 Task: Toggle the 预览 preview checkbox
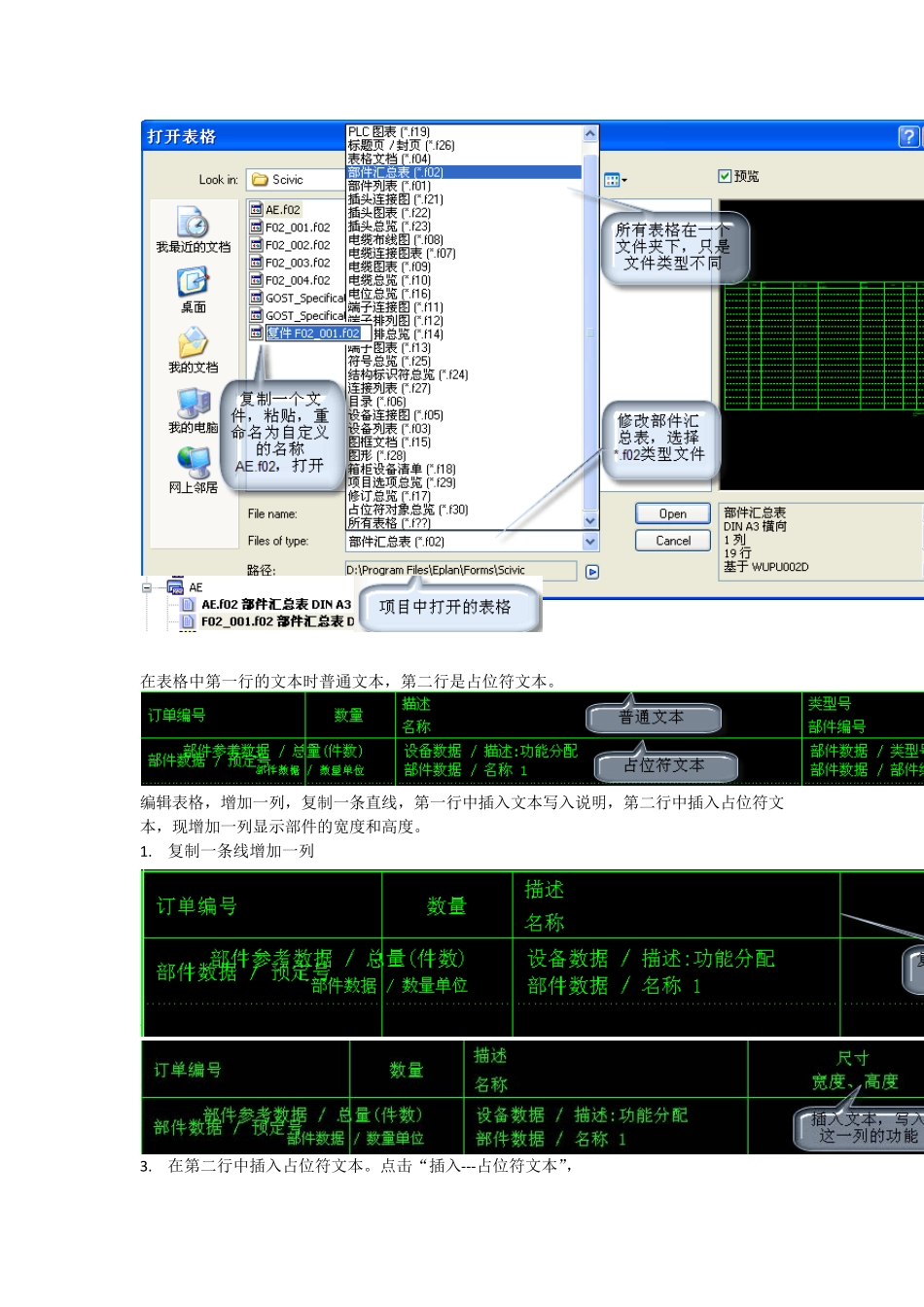click(x=724, y=176)
